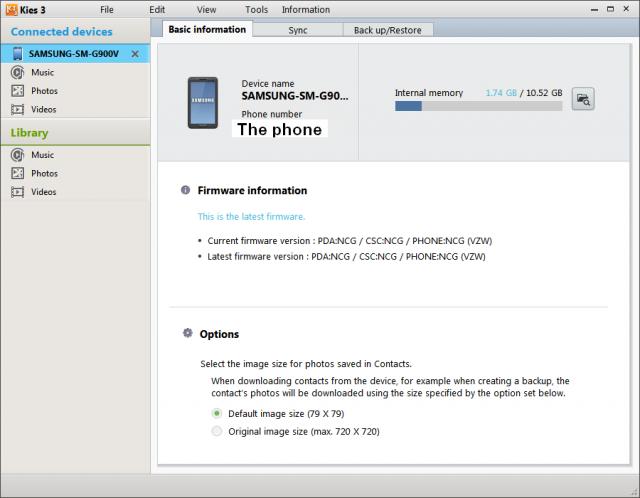Click the Kies 3 app logo icon
640x498 pixels.
tap(11, 9)
